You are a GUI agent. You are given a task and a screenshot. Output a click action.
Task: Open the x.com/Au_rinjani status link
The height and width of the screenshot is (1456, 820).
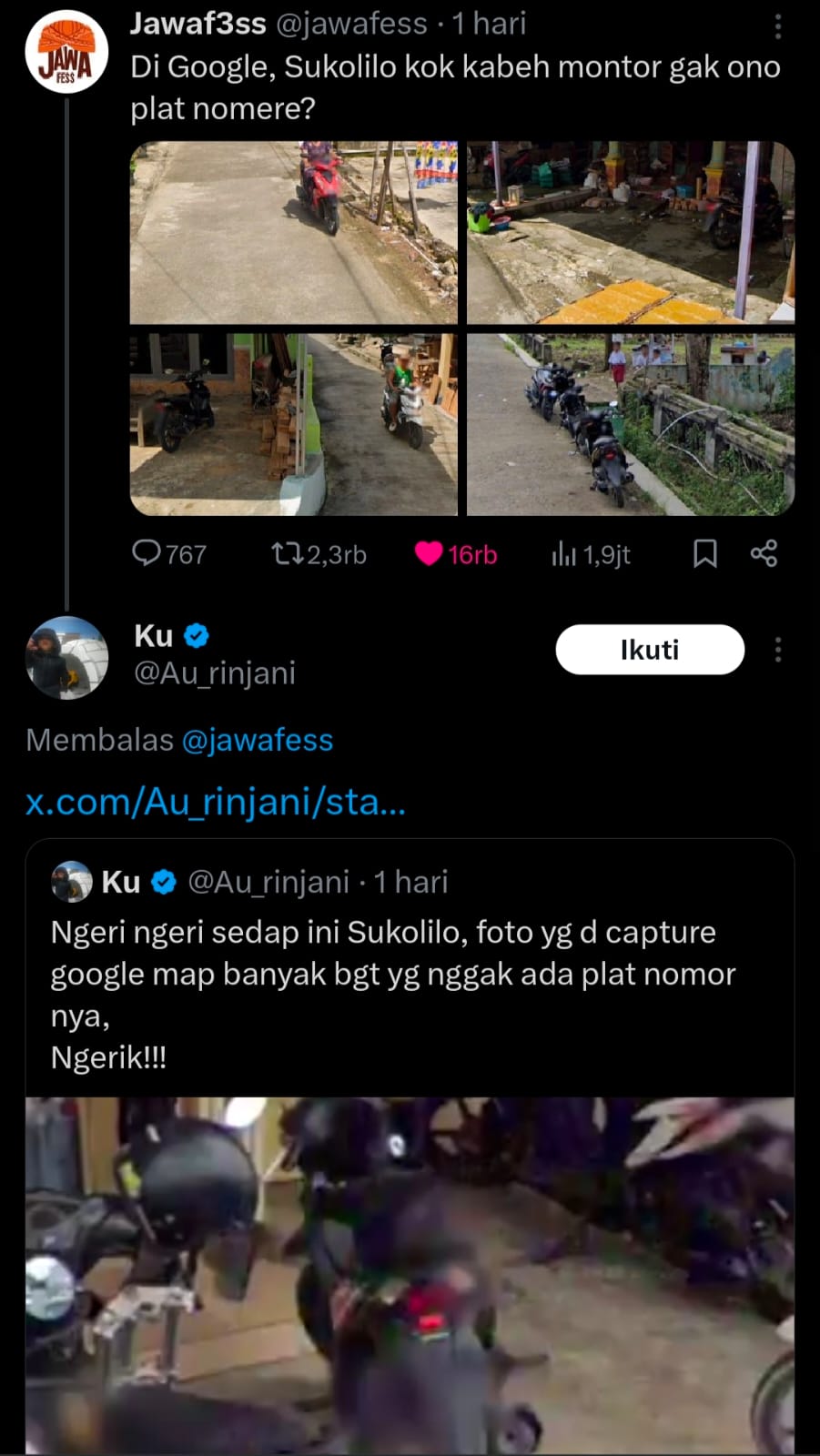pos(216,802)
